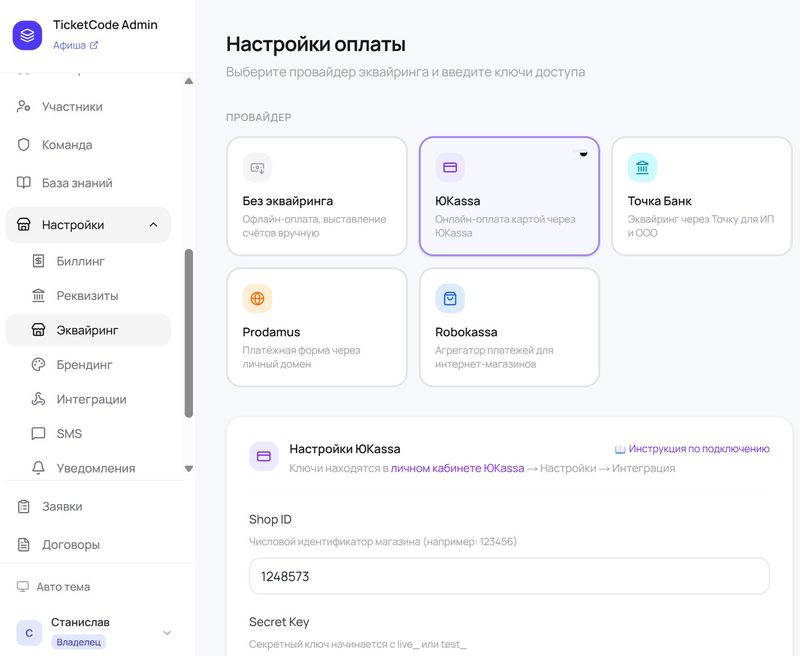
Task: Open Заявки in the sidebar
Action: pos(88,507)
